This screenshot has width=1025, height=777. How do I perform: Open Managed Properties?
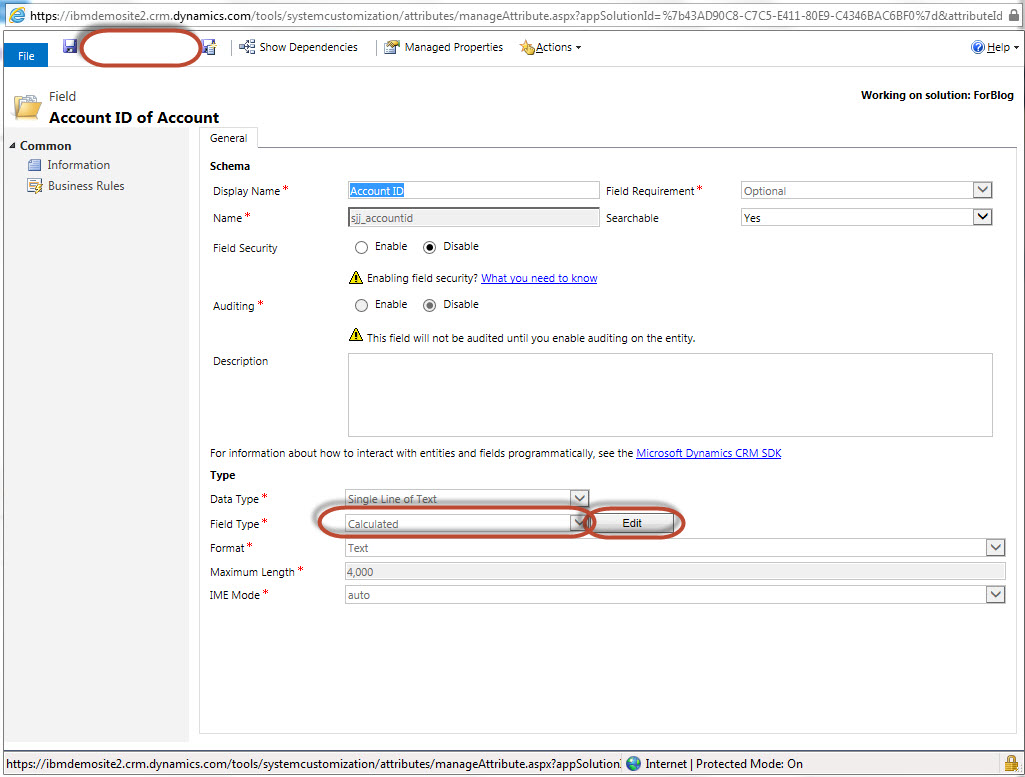click(x=443, y=47)
